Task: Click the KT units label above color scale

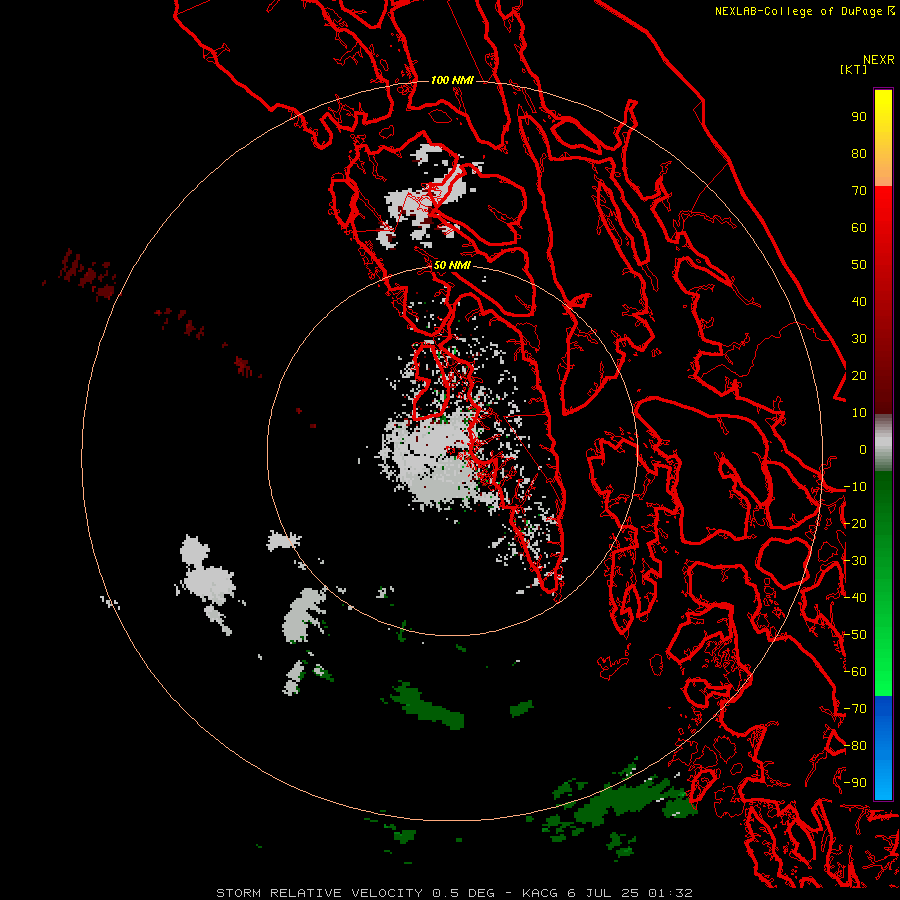Action: [853, 69]
